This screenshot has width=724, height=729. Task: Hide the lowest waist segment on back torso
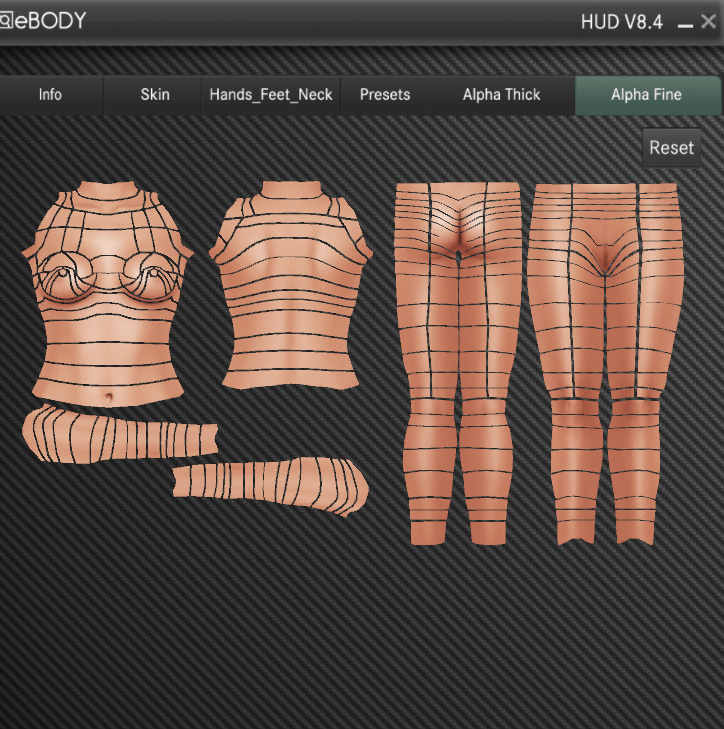290,378
